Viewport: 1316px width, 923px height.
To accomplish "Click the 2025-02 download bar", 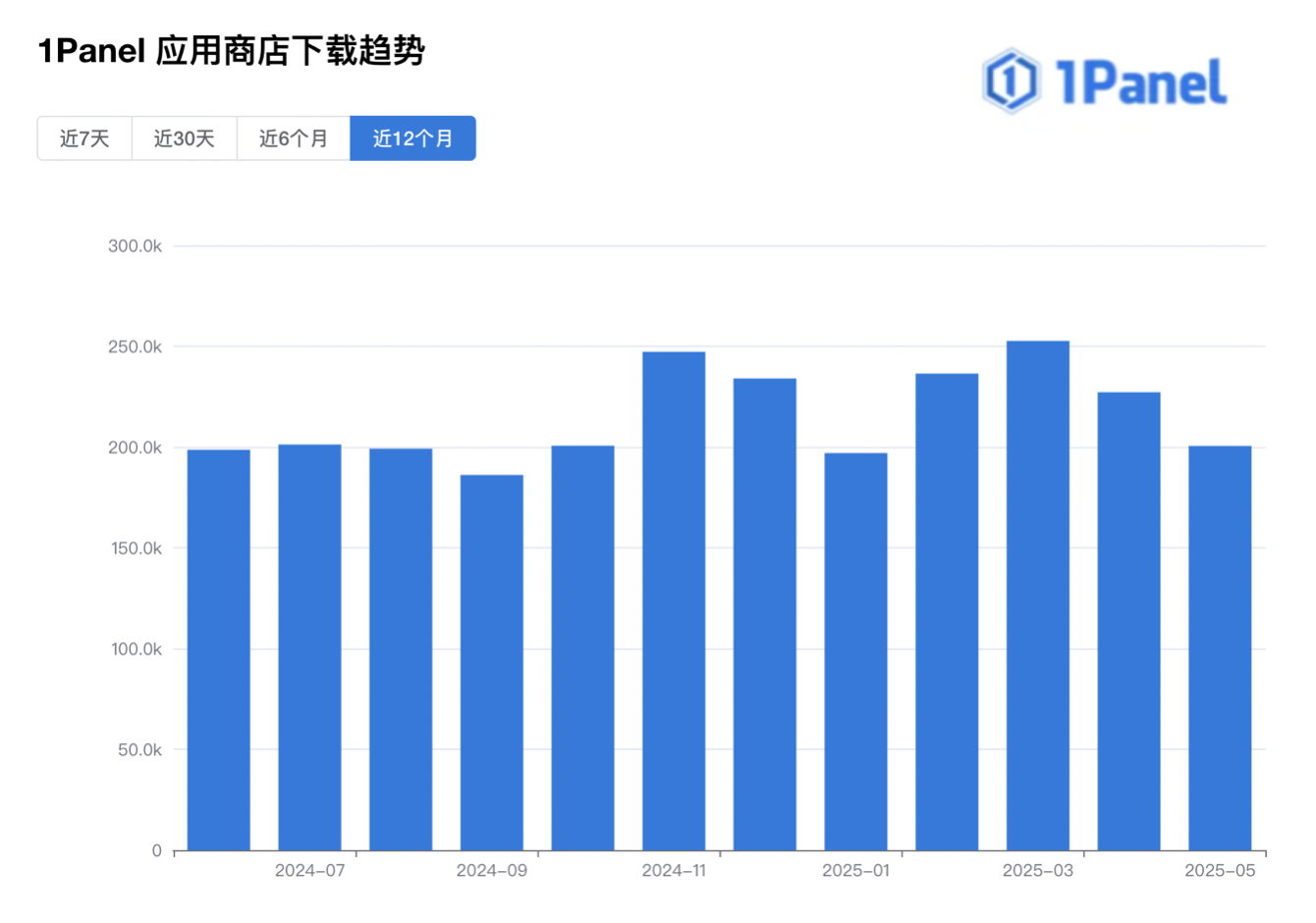I will (947, 612).
